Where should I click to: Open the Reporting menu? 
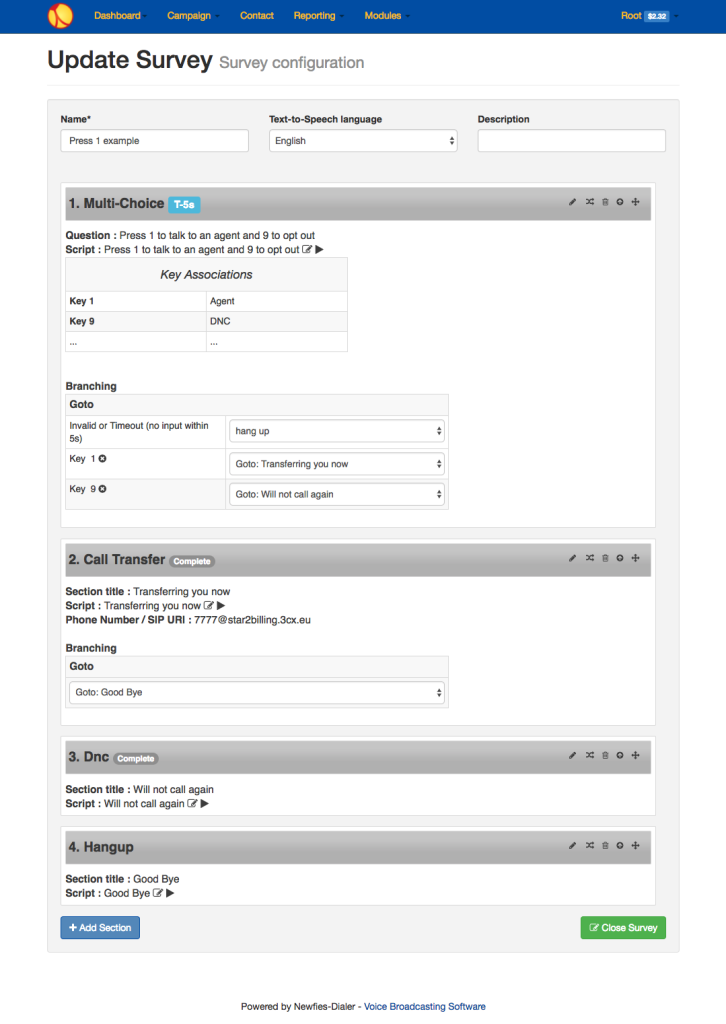tap(317, 16)
